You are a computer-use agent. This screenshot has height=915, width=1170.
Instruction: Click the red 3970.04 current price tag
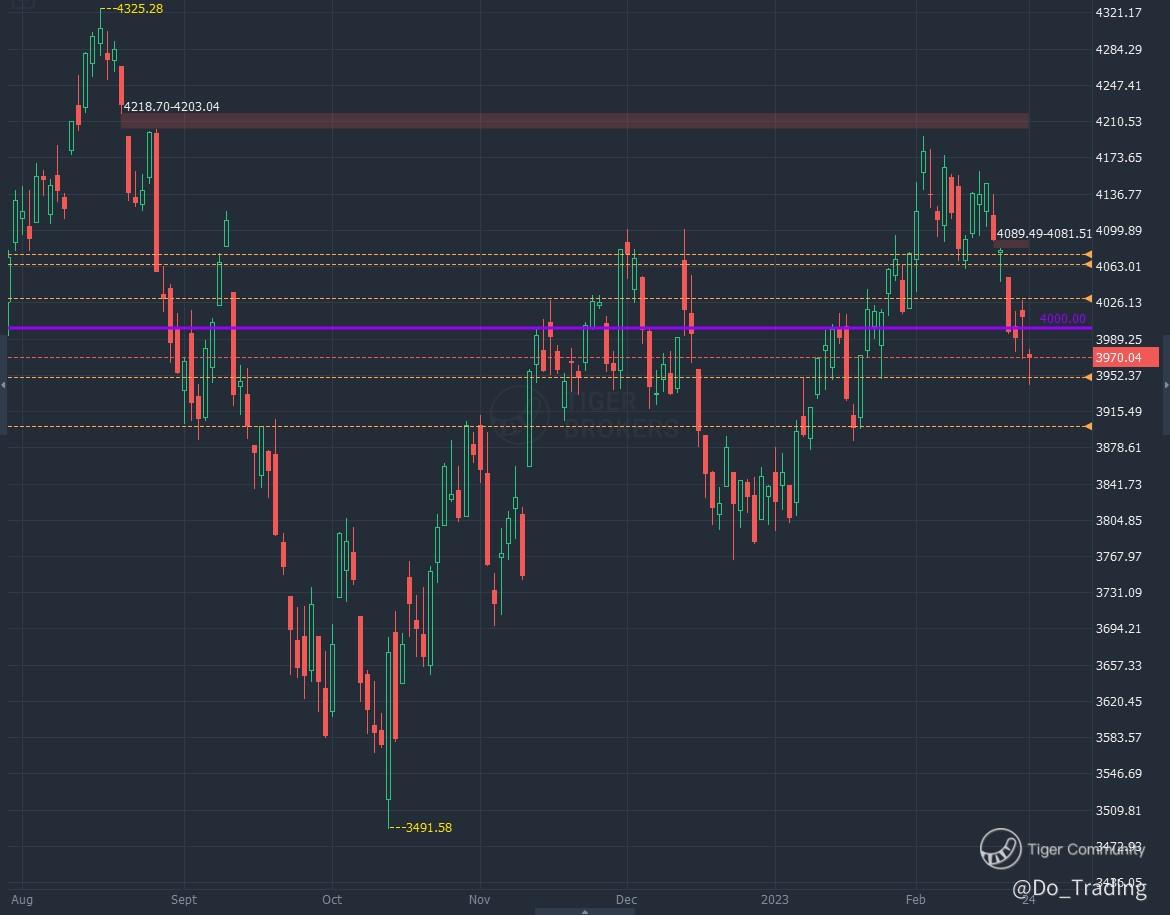click(x=1125, y=357)
